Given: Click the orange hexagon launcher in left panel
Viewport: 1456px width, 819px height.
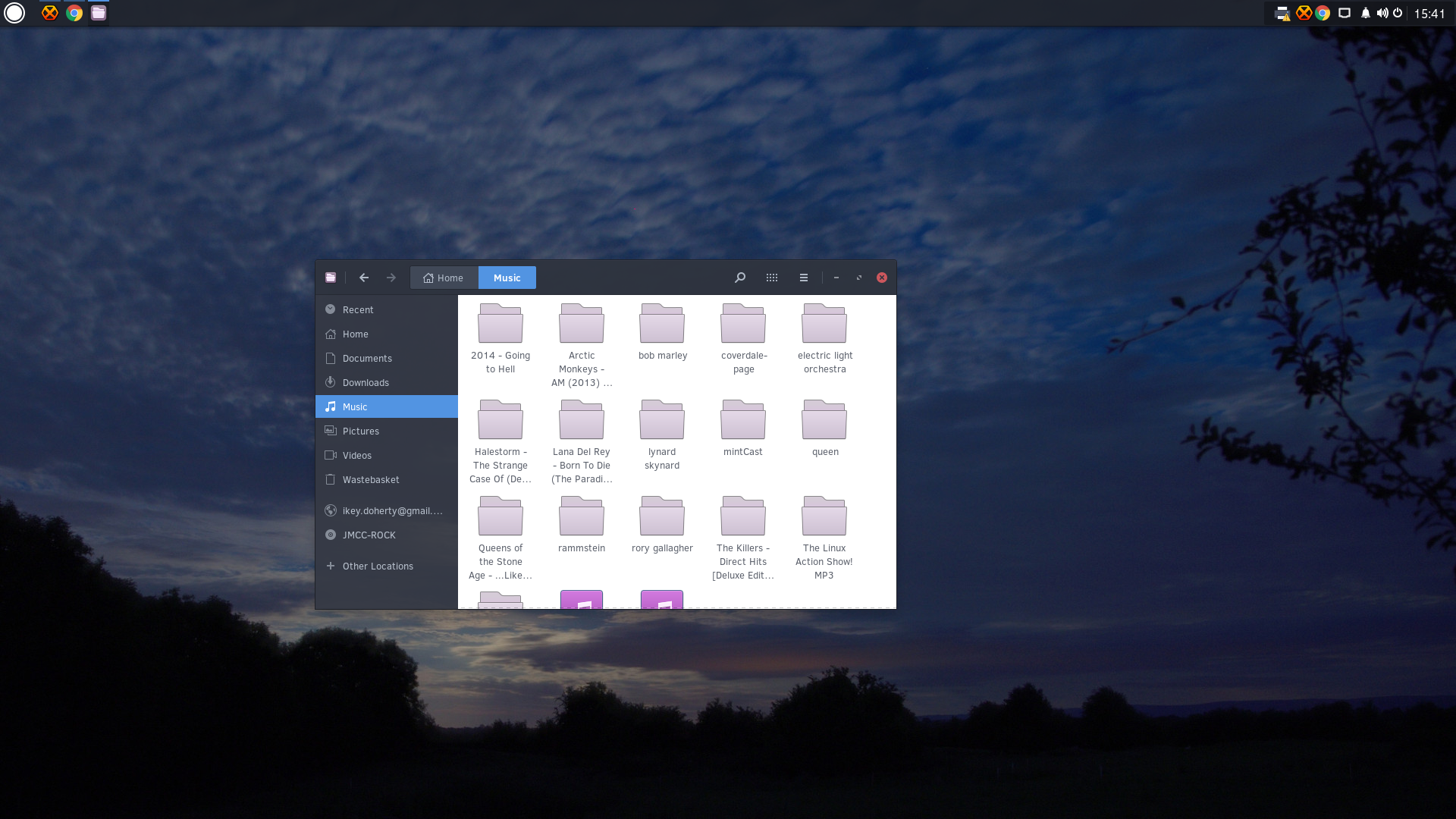Looking at the screenshot, I should coord(50,13).
